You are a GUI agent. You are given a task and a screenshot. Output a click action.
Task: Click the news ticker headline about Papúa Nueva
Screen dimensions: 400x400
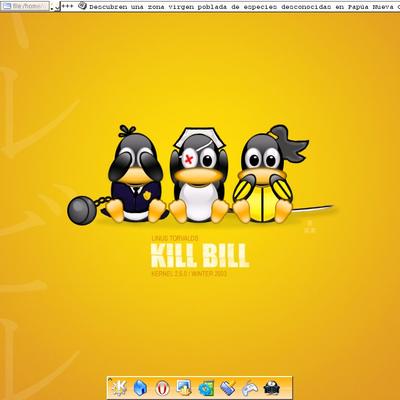point(244,6)
